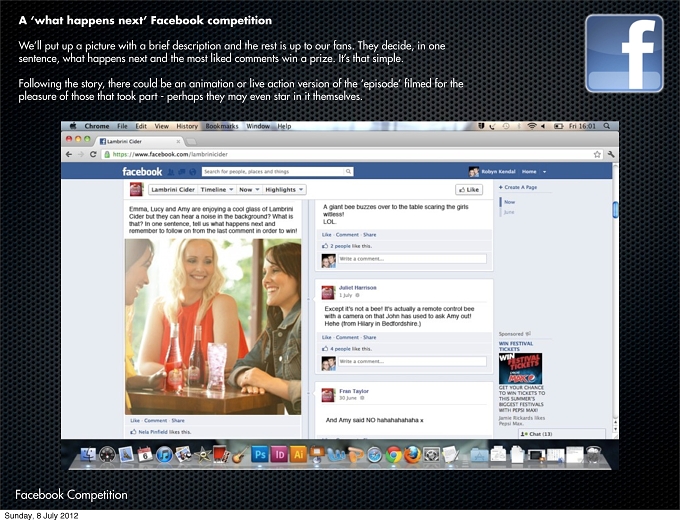Expand the Highlights dropdown

click(284, 190)
